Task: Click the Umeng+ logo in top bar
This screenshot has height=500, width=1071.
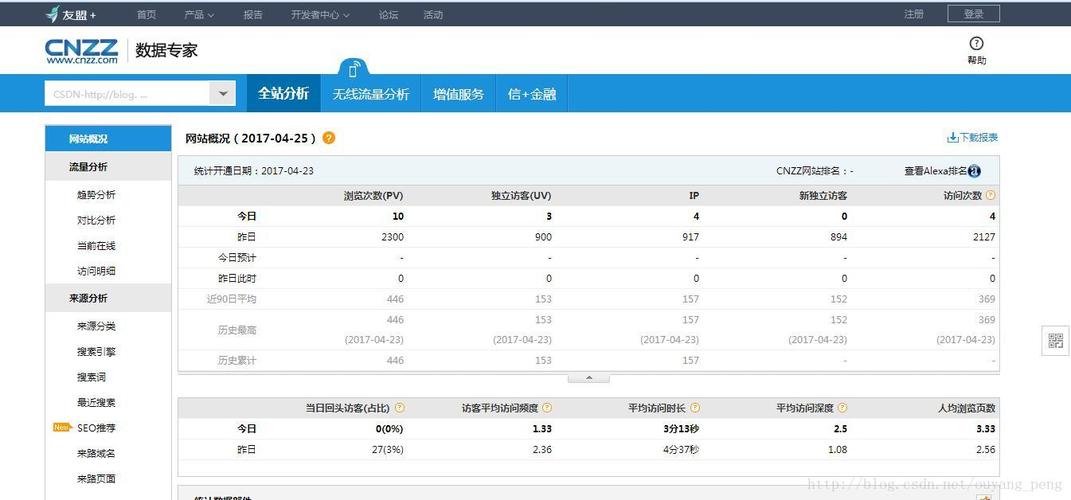Action: click(70, 14)
